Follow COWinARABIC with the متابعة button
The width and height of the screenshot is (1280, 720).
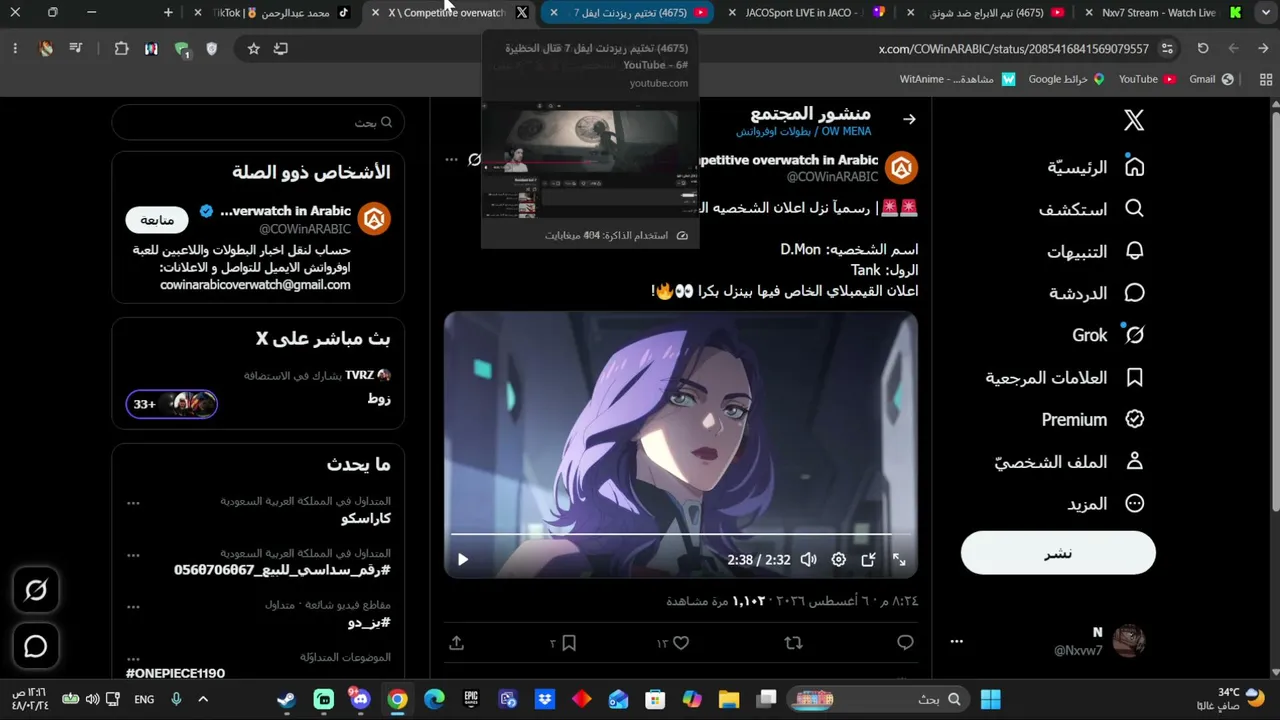pos(157,220)
